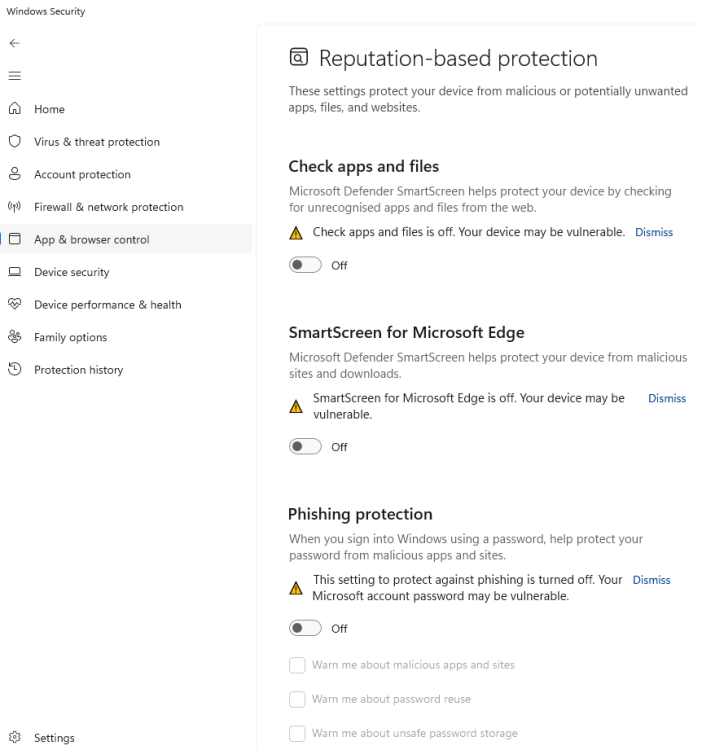The image size is (702, 750).
Task: Click the Family options people icon
Action: point(14,337)
